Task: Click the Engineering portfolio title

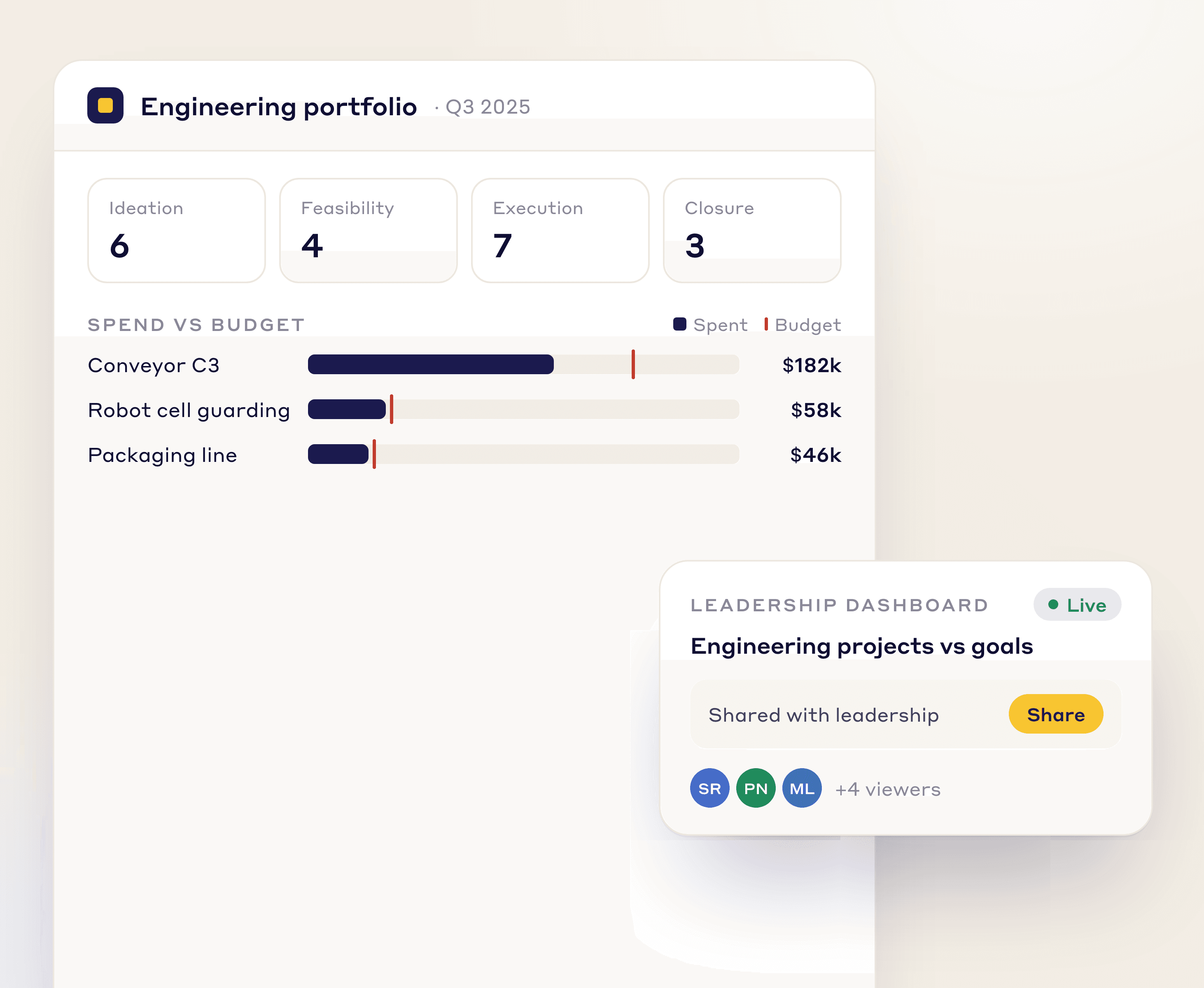Action: pyautogui.click(x=279, y=107)
